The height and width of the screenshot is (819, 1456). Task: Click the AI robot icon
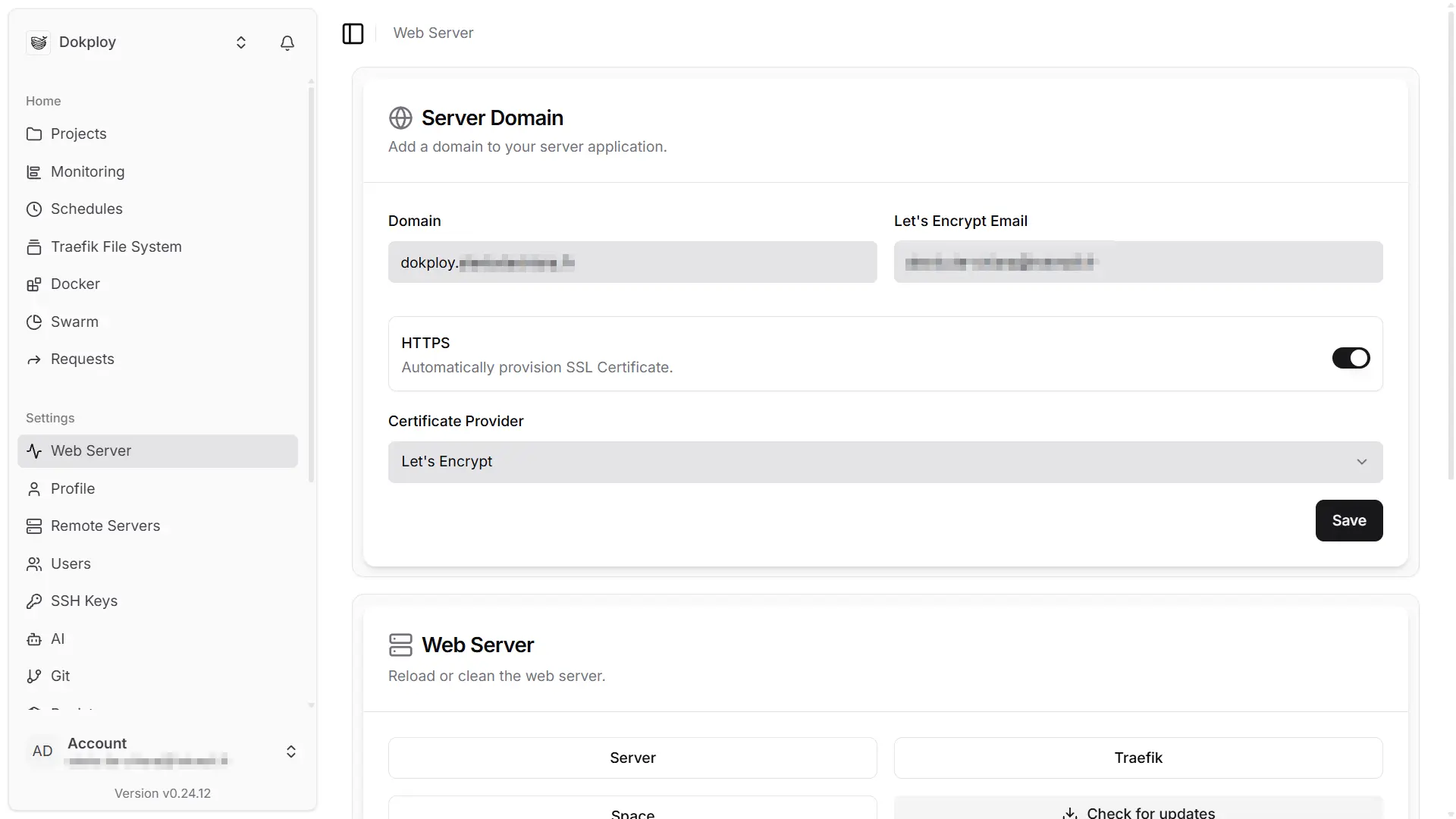coord(34,639)
